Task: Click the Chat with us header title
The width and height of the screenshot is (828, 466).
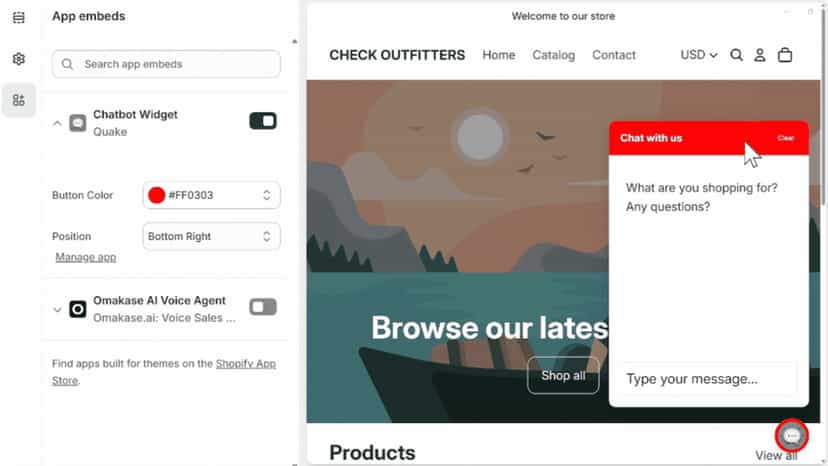Action: (x=651, y=138)
